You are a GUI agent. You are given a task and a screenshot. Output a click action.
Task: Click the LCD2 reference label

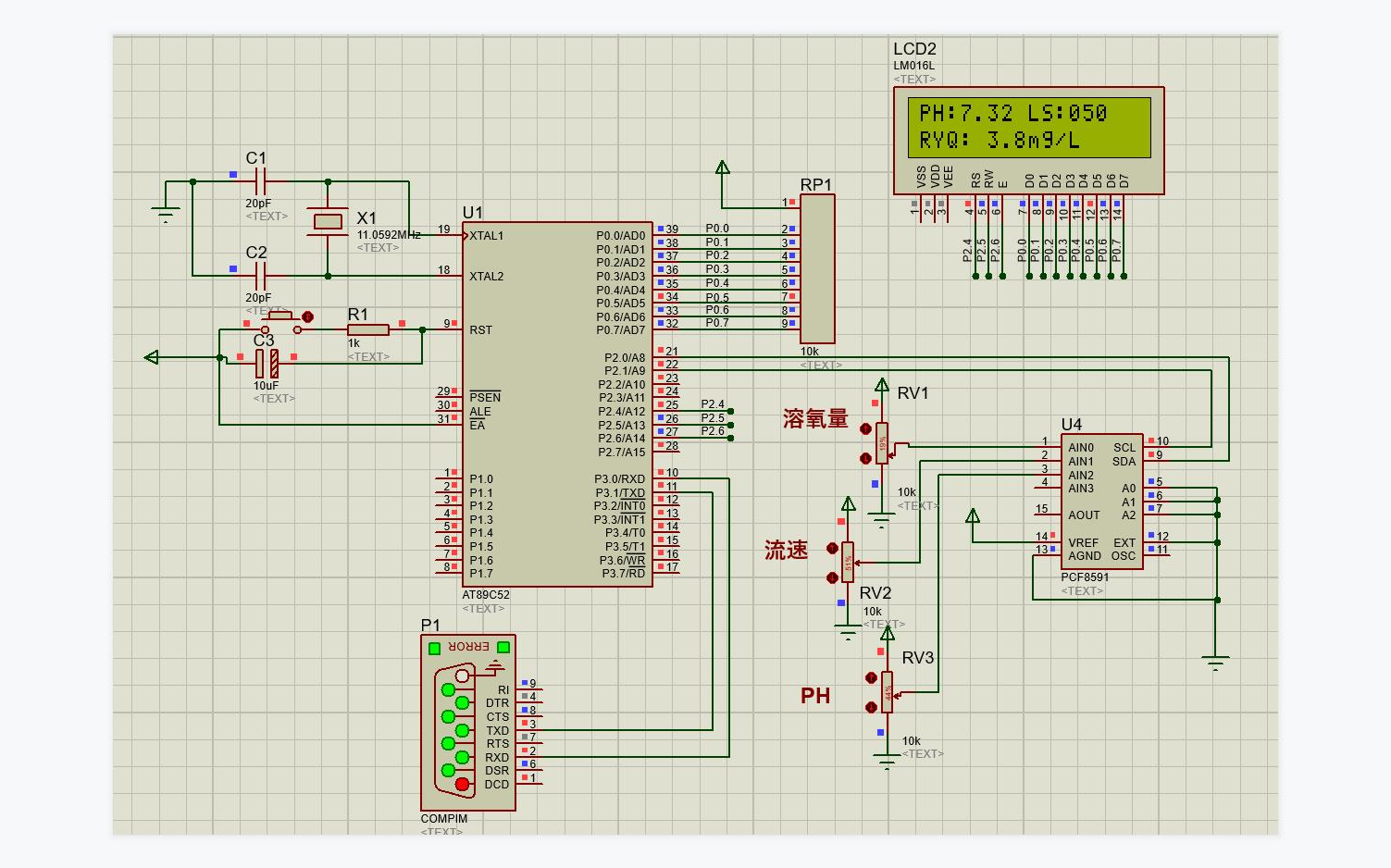click(915, 49)
